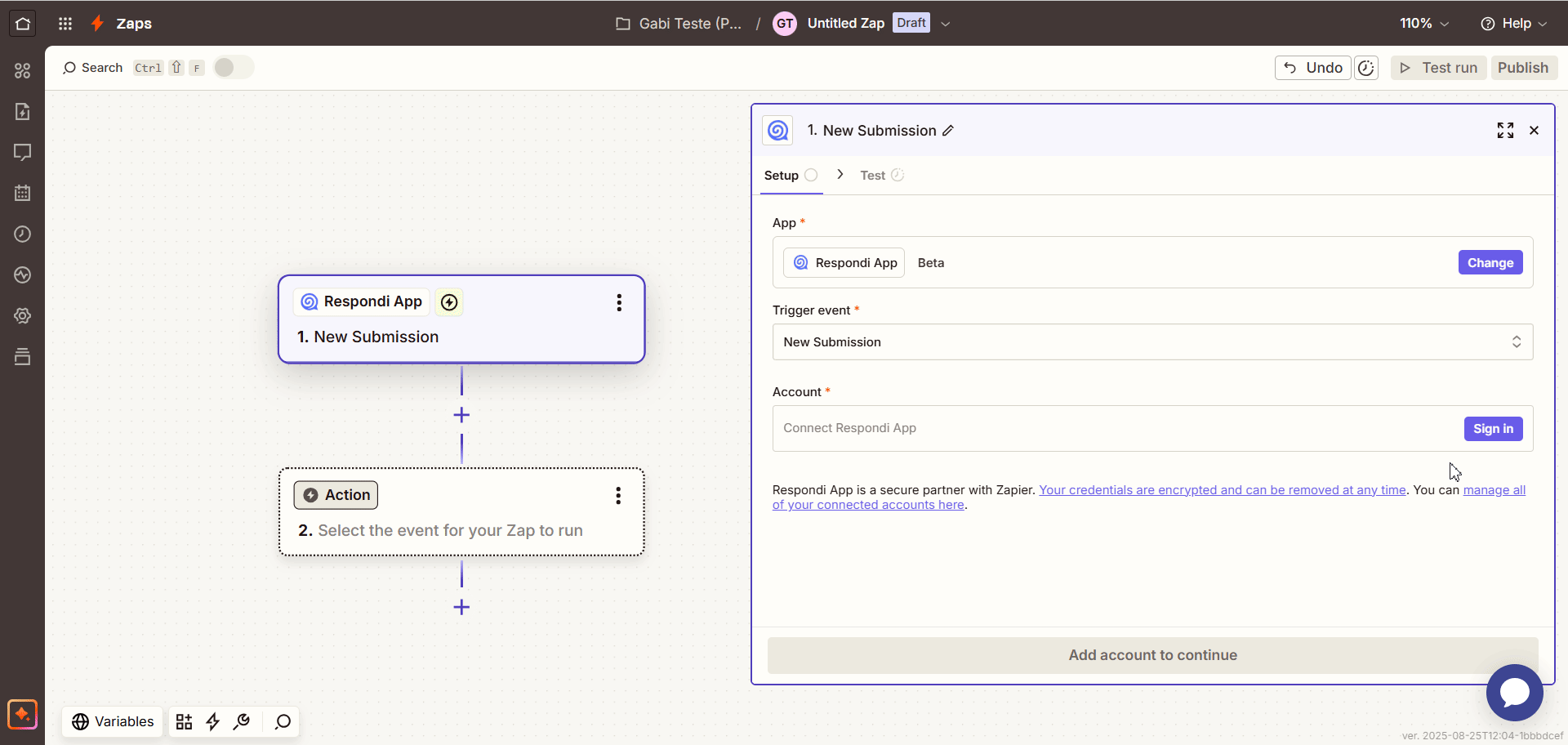Click the Respondi App chip in App field

844,263
